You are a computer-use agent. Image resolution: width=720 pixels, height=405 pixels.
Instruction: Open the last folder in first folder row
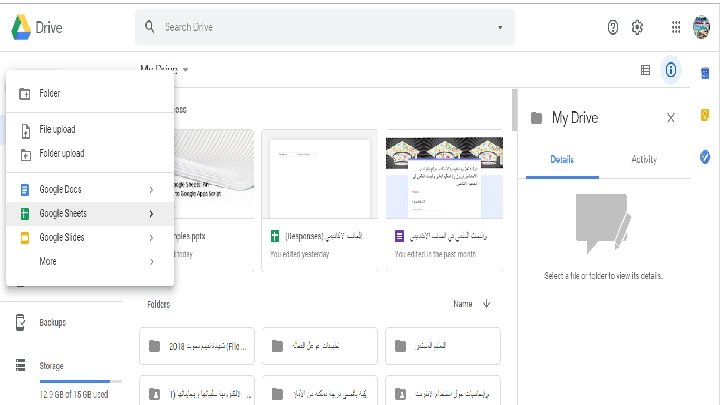[x=443, y=346]
